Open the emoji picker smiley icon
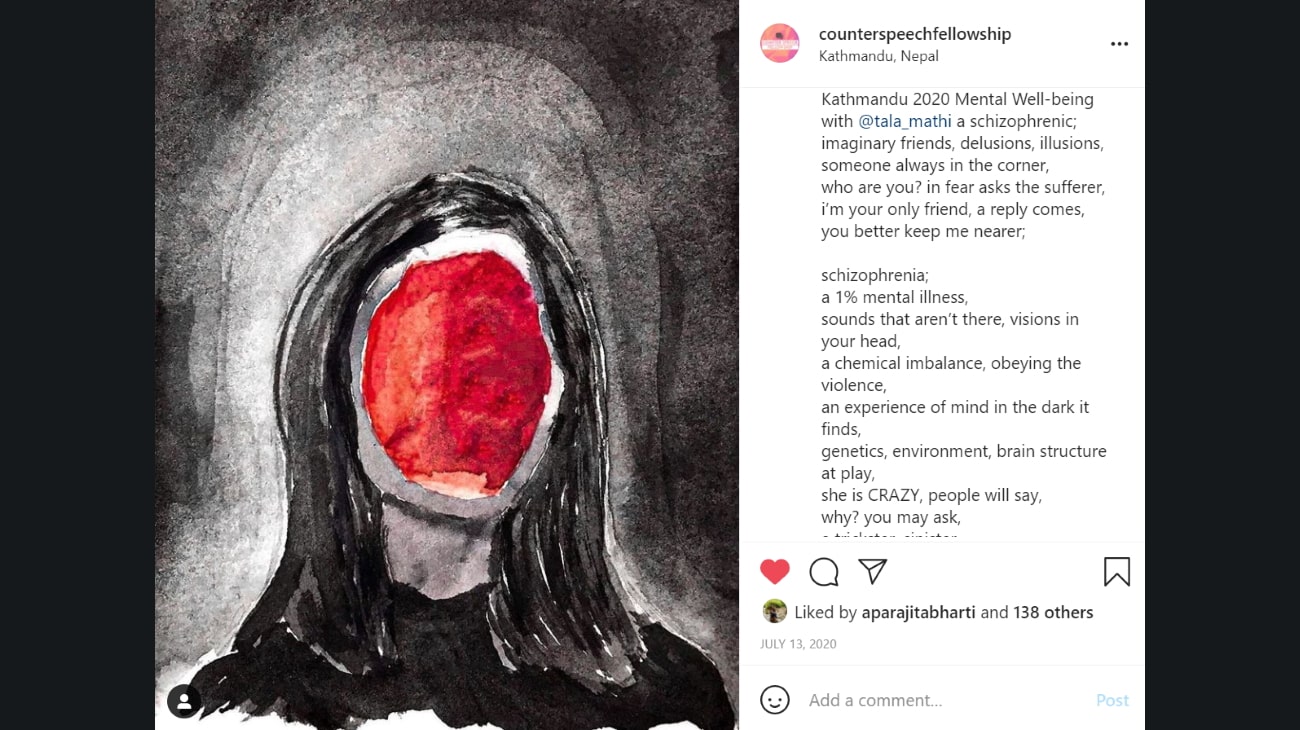This screenshot has width=1300, height=730. coord(775,700)
